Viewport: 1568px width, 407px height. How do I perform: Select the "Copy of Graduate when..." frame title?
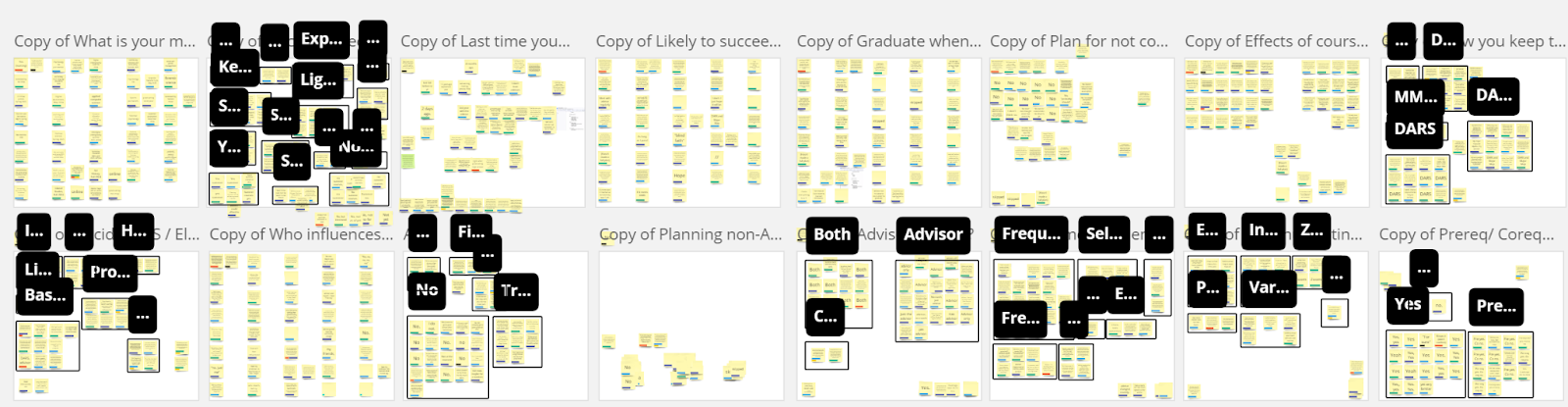[x=888, y=41]
